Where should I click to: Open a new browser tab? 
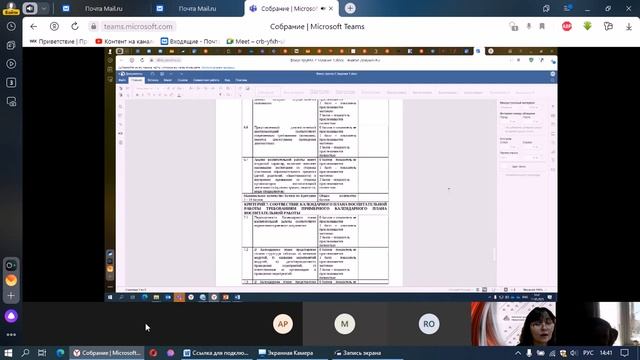[350, 8]
